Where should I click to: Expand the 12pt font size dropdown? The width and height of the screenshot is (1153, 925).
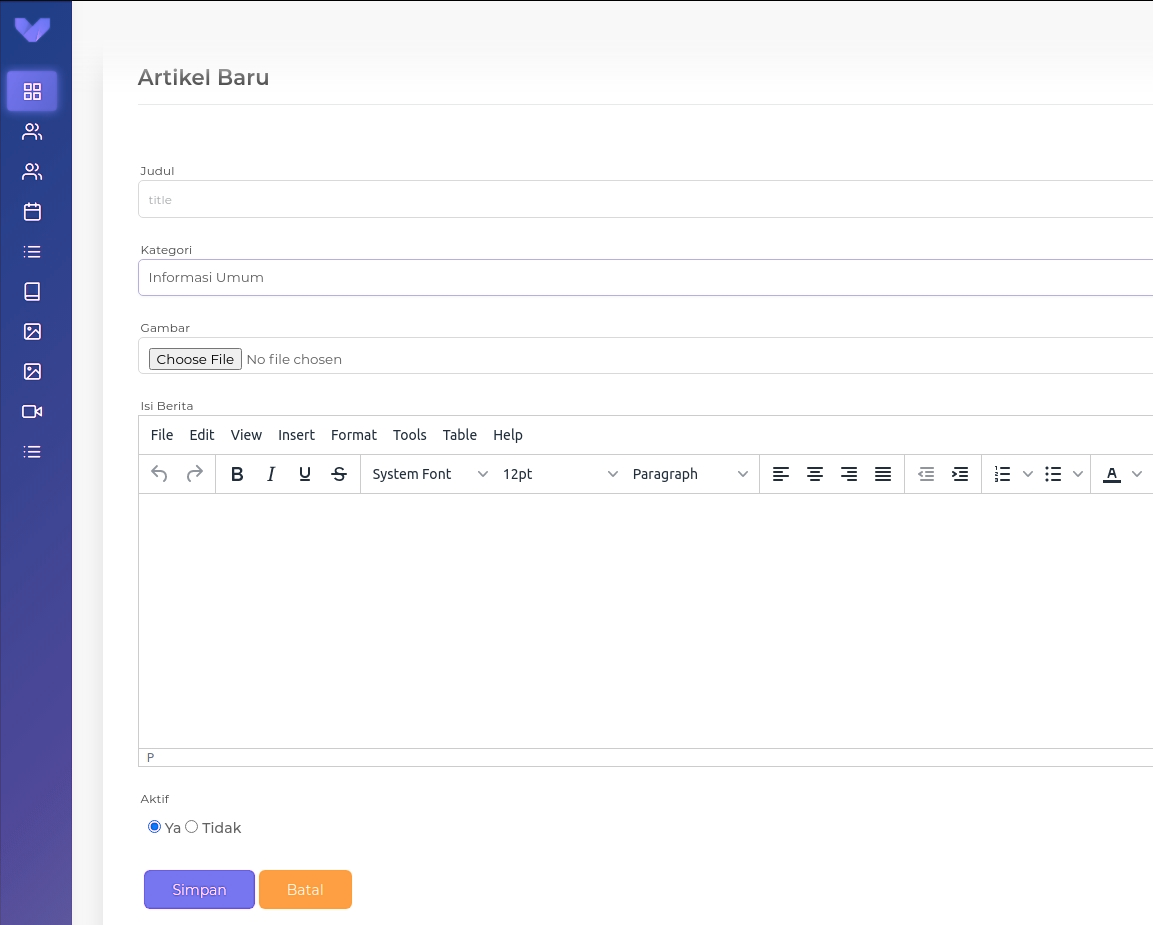(x=560, y=474)
